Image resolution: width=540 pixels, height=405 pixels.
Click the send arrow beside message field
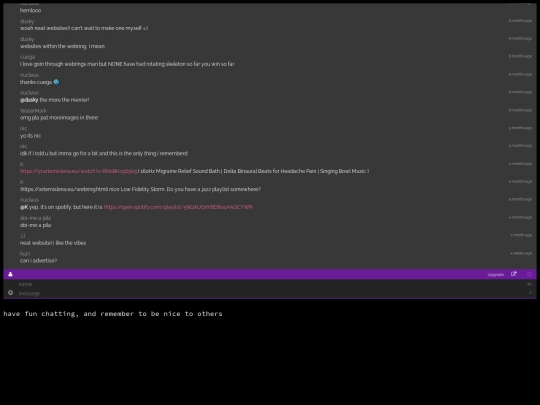point(530,293)
